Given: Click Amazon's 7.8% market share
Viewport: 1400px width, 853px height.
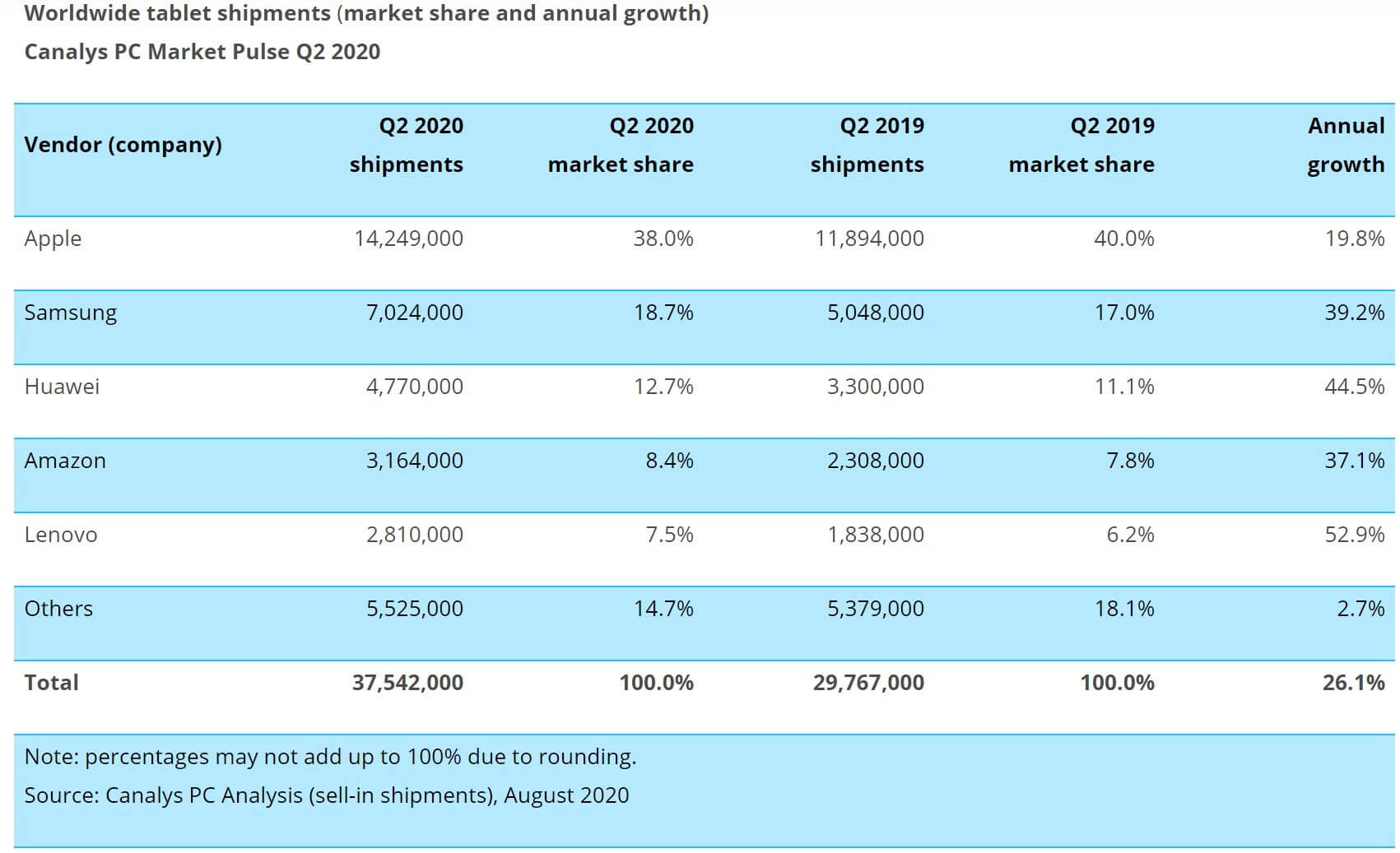Looking at the screenshot, I should pos(1131,461).
